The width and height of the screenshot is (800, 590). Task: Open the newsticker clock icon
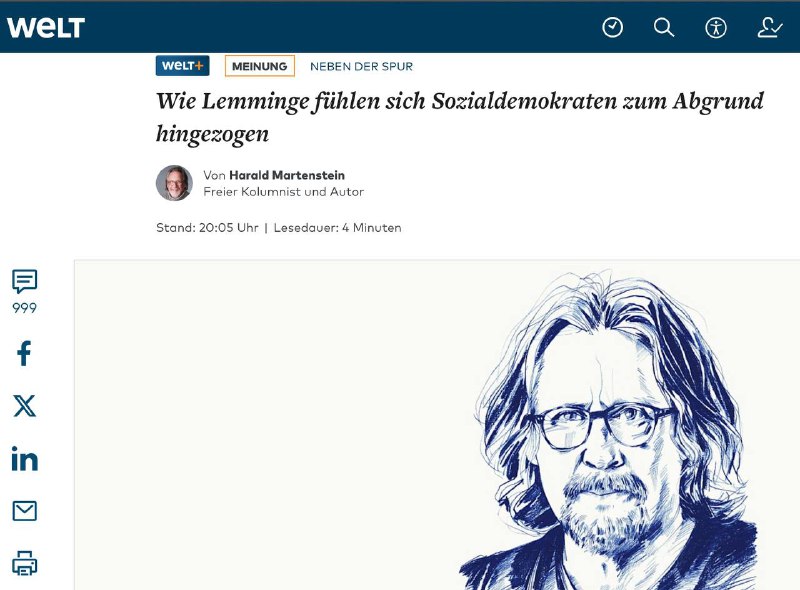tap(612, 27)
